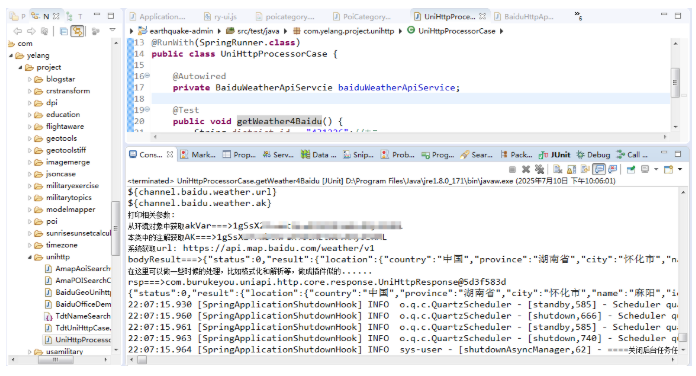
Task: Switch to the Package view tab
Action: [516, 155]
